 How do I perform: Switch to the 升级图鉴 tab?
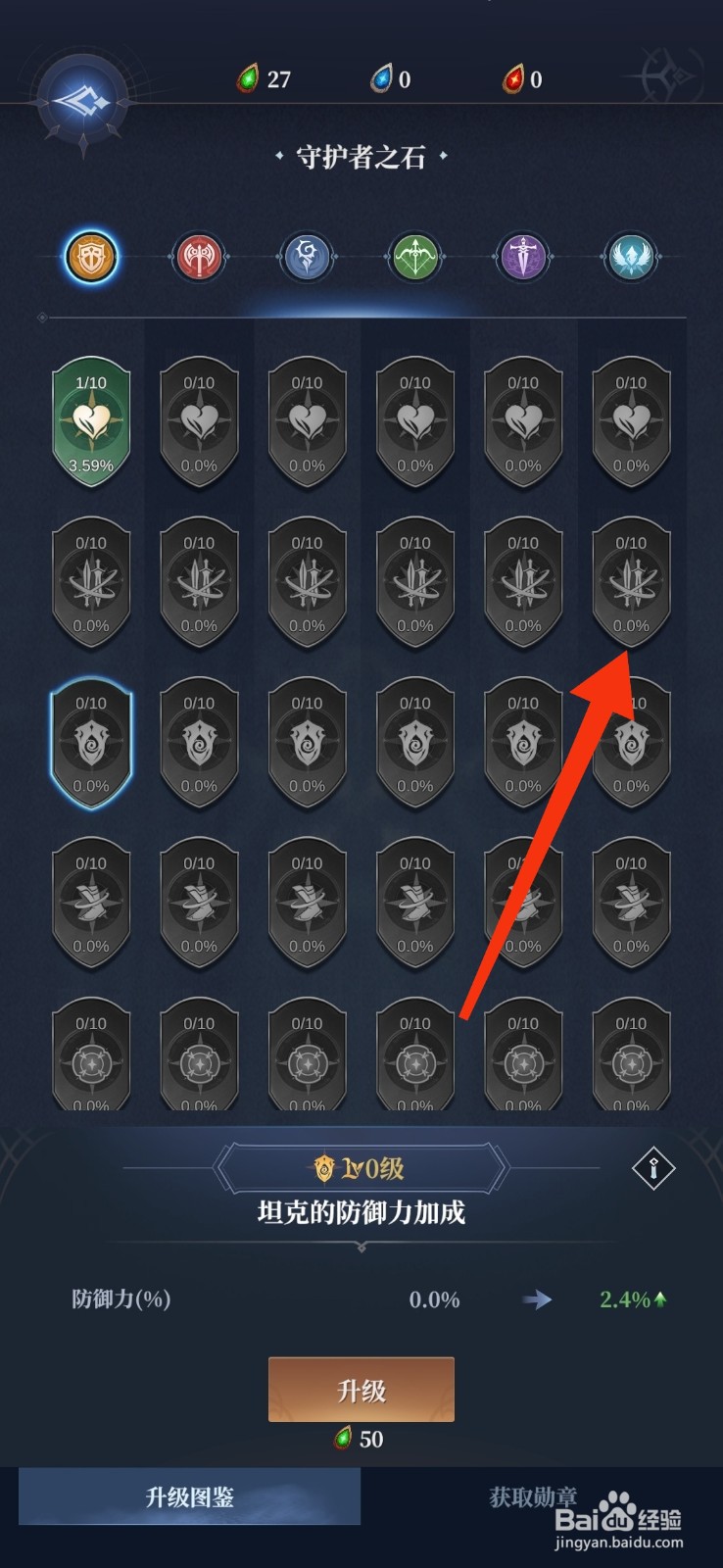[x=190, y=1496]
